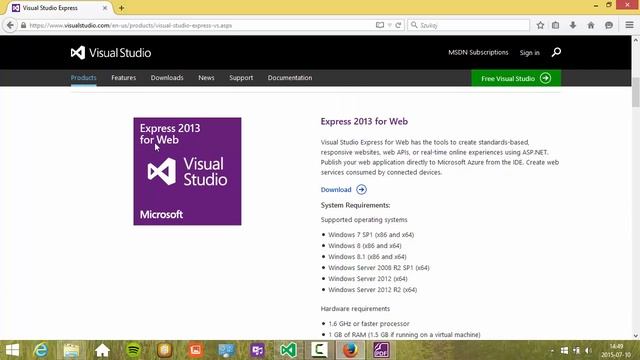Open Spotify from the taskbar
The height and width of the screenshot is (360, 640).
click(133, 350)
